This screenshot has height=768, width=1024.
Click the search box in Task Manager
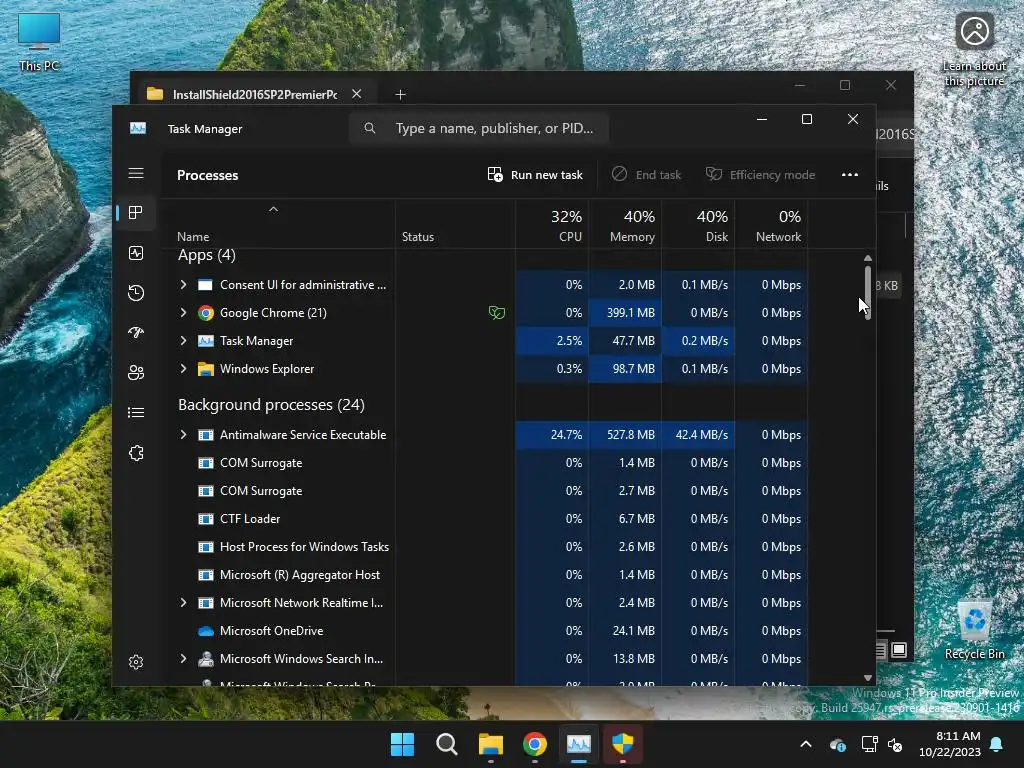coord(479,128)
